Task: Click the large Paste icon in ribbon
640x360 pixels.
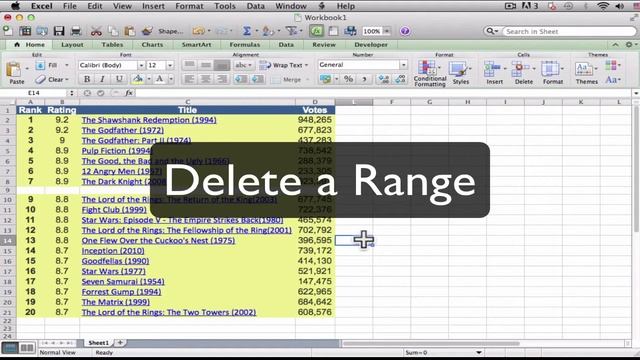Action: tap(14, 70)
